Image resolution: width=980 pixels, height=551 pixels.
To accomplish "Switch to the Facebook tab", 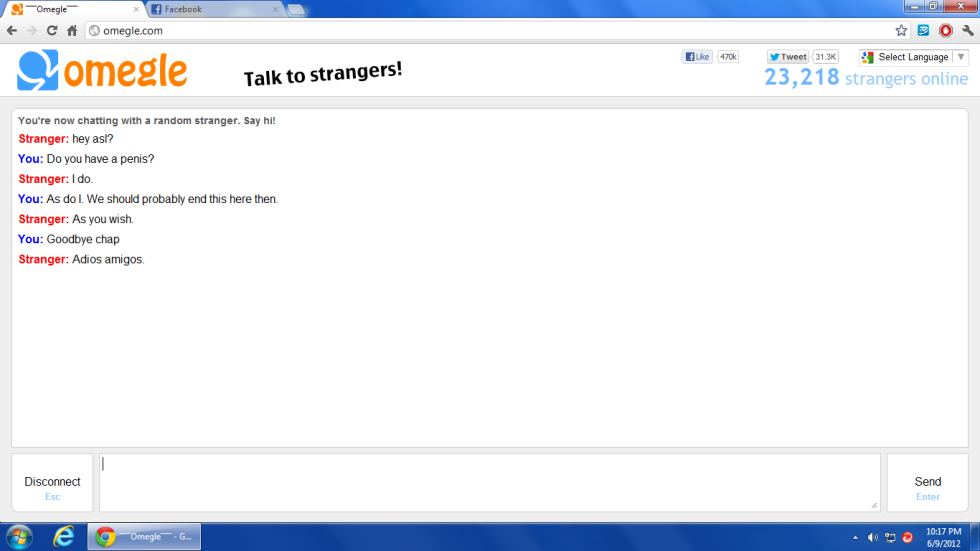I will 210,10.
